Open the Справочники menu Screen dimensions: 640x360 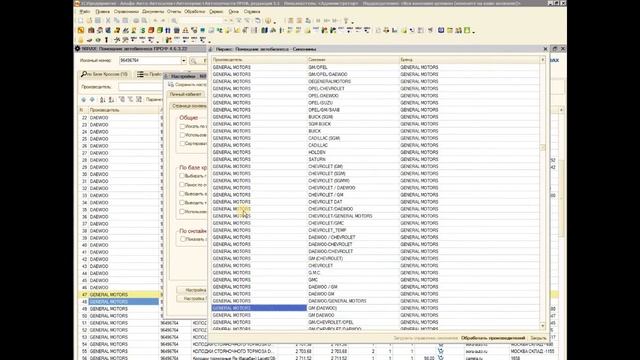coord(126,12)
